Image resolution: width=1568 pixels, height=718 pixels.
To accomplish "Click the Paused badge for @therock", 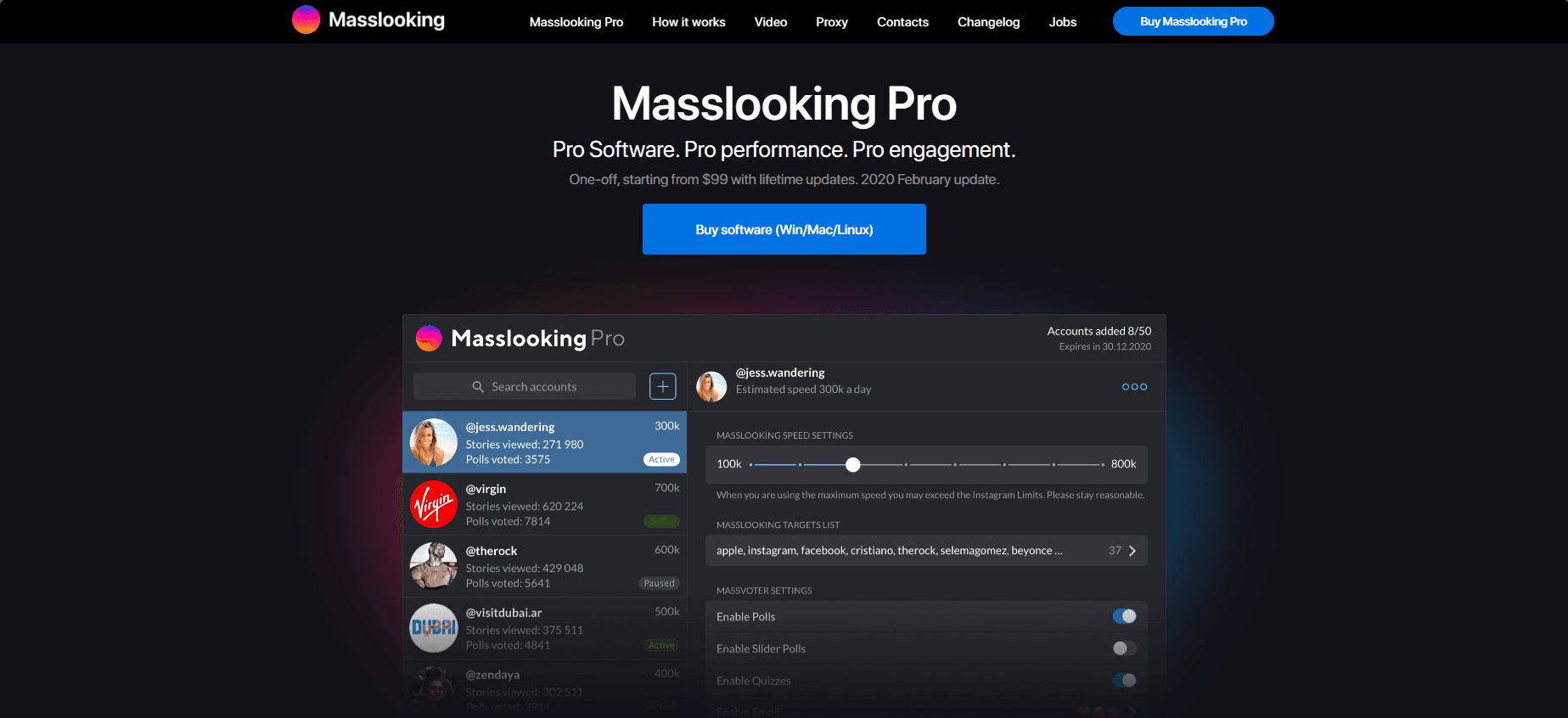I will coord(660,583).
